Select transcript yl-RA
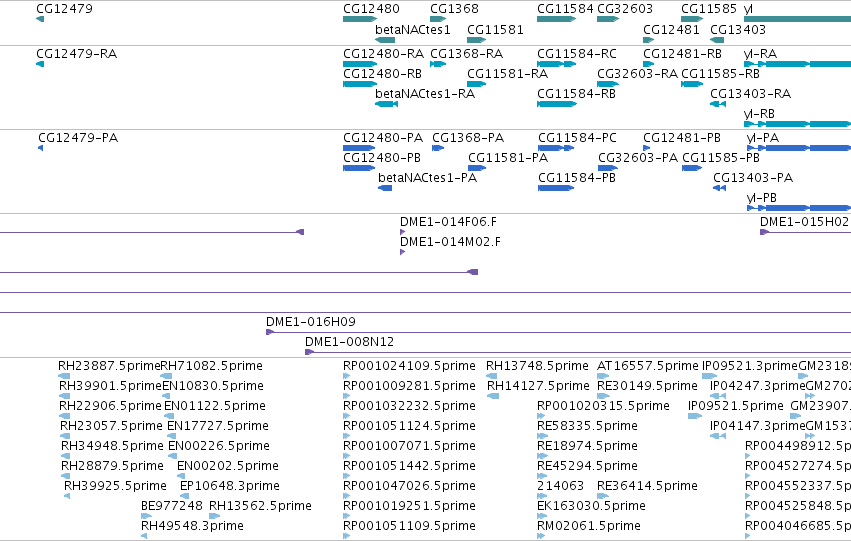This screenshot has width=851, height=541. (x=760, y=54)
